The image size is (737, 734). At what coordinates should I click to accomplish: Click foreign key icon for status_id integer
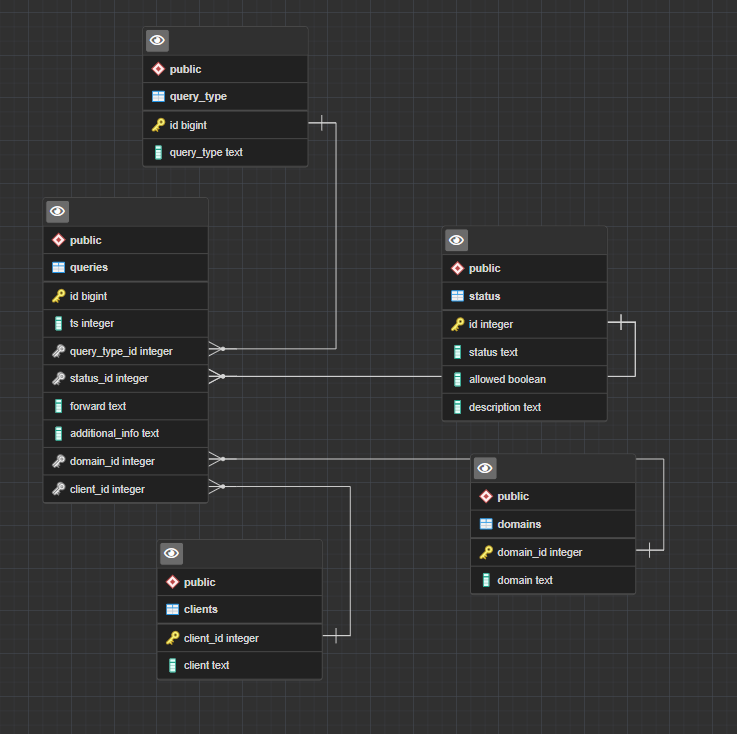click(x=58, y=378)
